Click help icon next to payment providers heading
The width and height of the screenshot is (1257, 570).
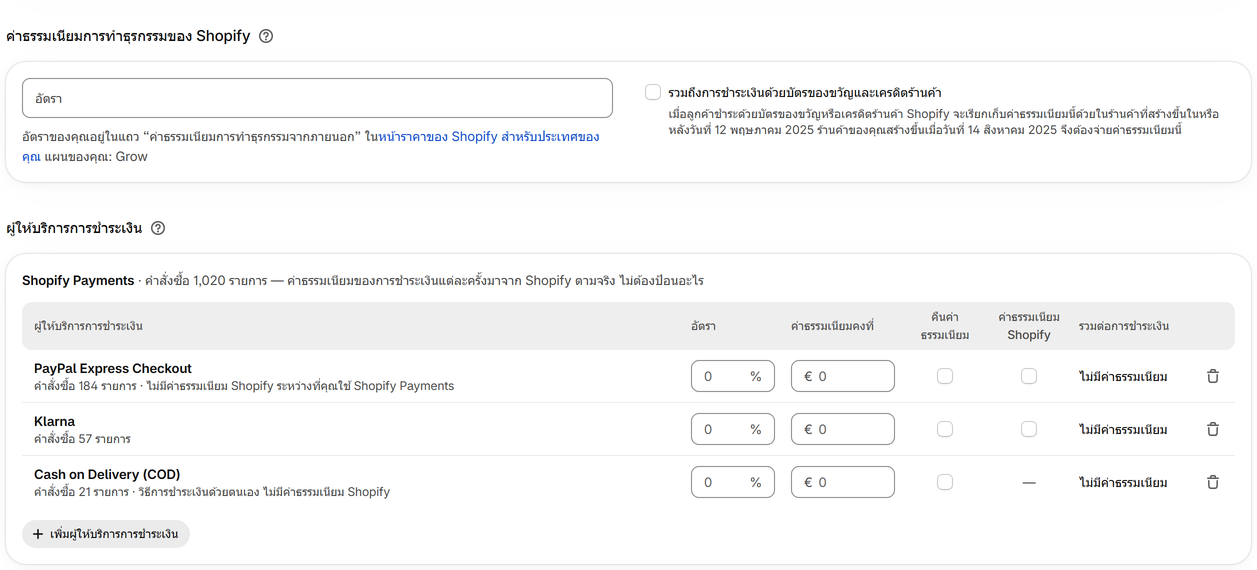158,228
